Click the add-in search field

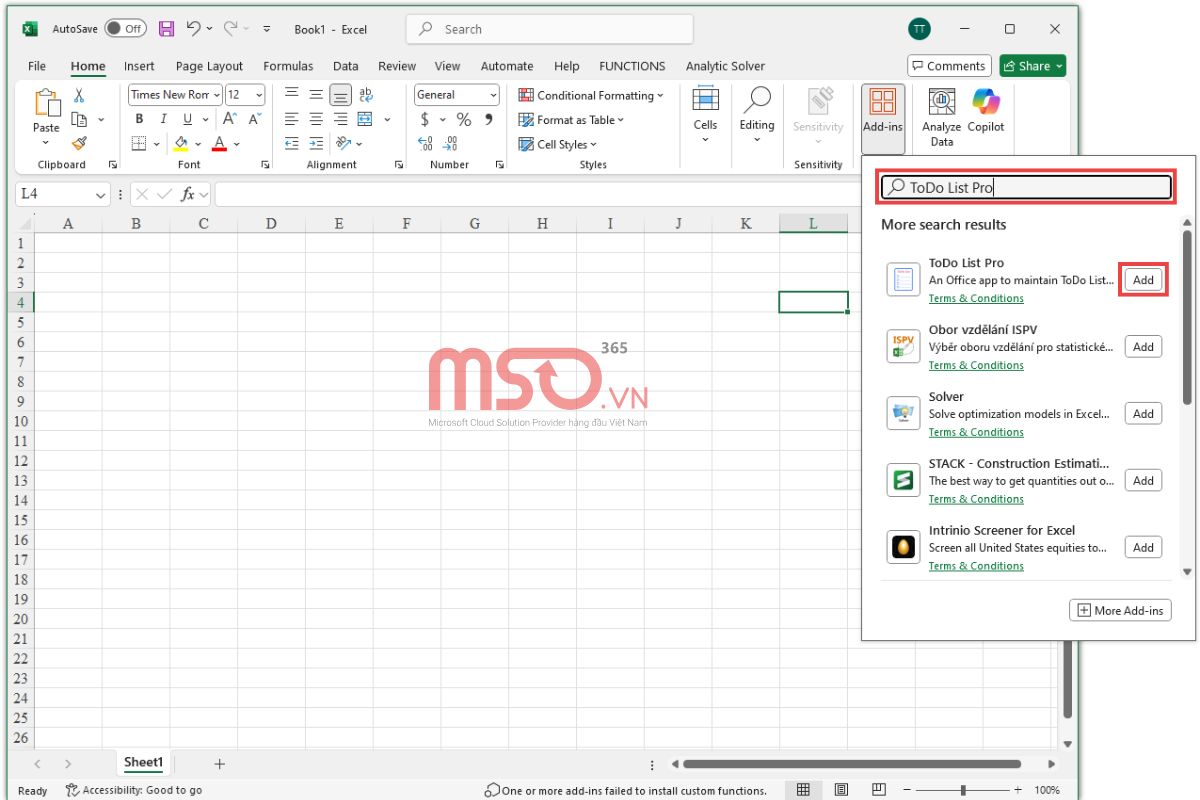click(x=1025, y=187)
